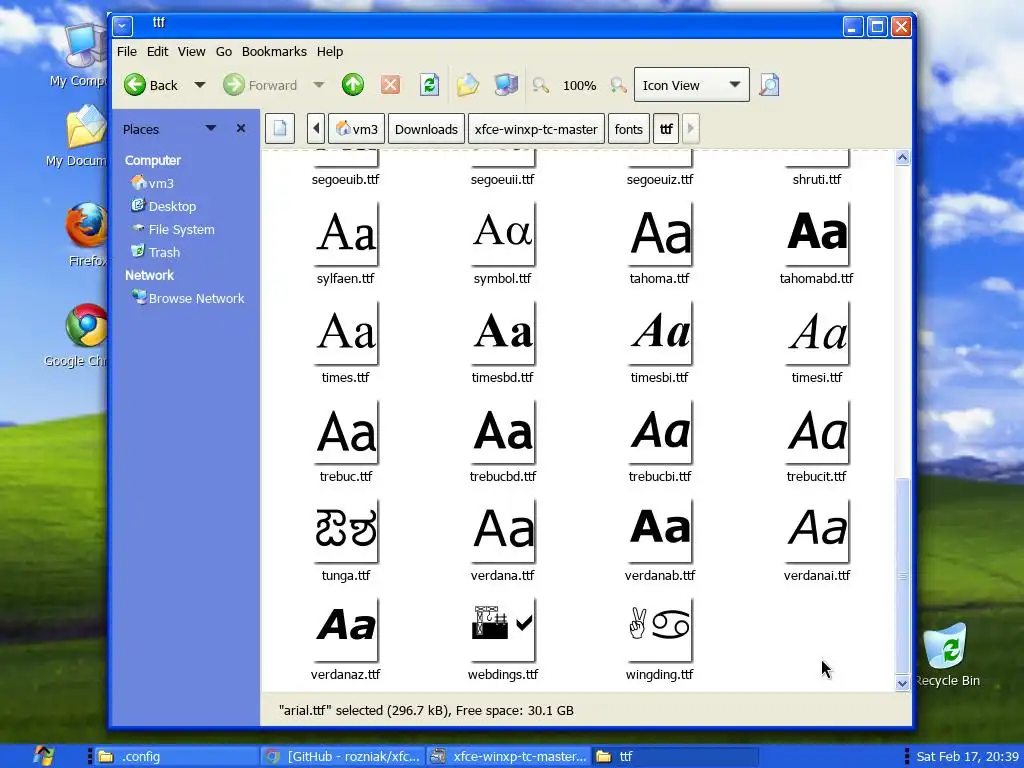
Task: Close the Places sidebar
Action: pyautogui.click(x=241, y=129)
